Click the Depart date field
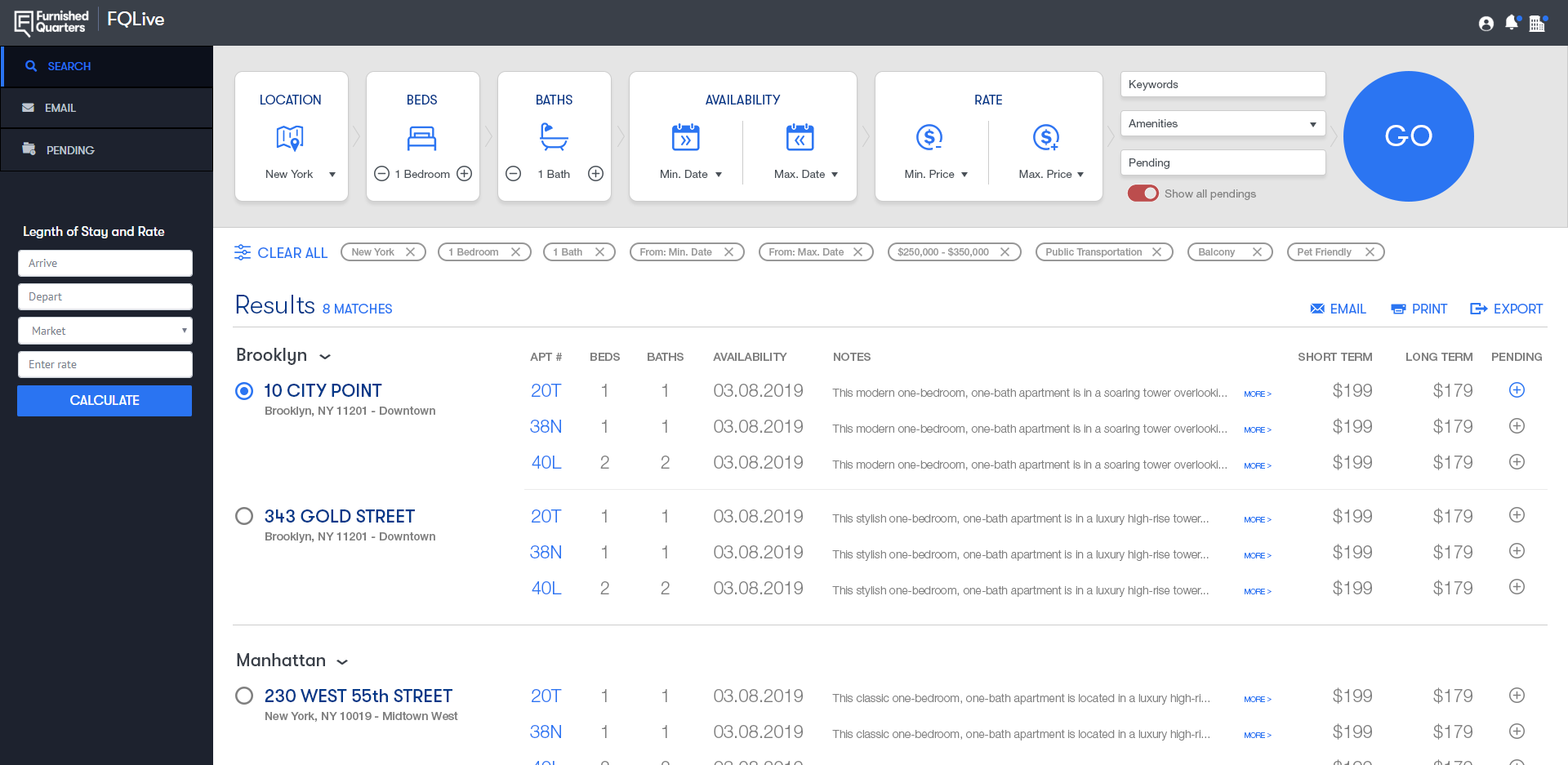This screenshot has width=1568, height=765. click(105, 296)
